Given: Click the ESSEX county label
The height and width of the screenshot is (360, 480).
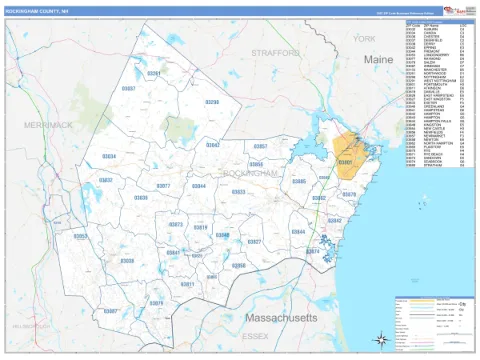Looking at the screenshot, I should coord(255,336).
